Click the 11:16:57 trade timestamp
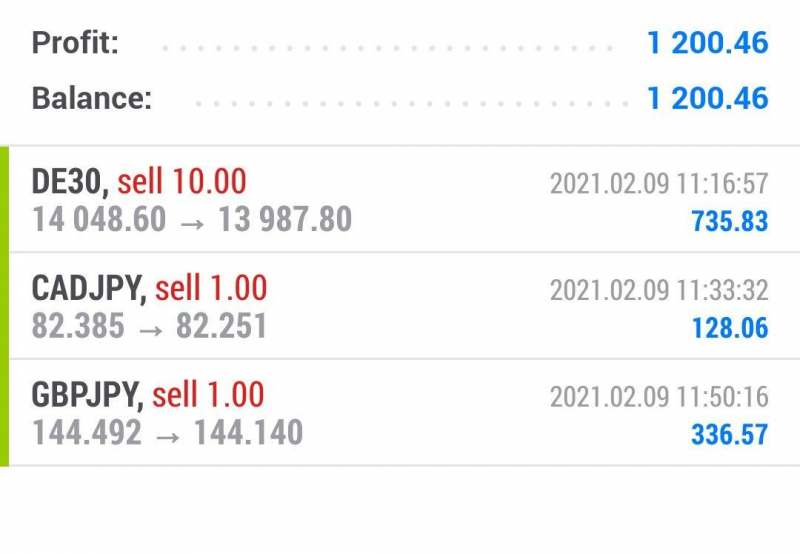800x554 pixels. pyautogui.click(x=659, y=184)
